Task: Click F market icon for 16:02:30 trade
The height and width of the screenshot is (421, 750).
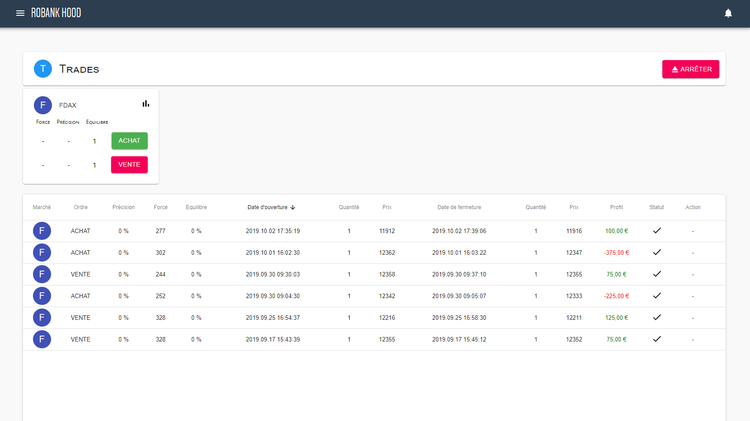Action: click(42, 253)
